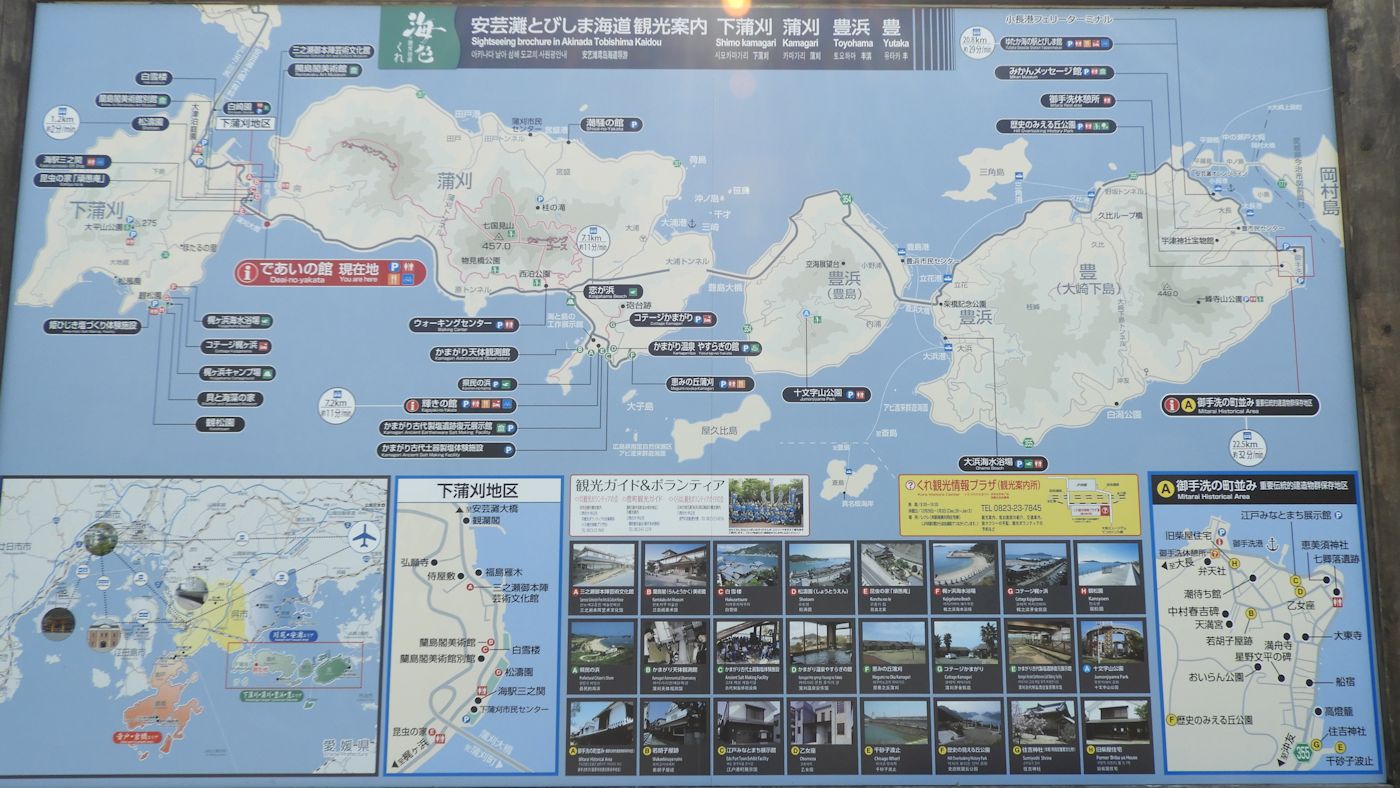
Task: Click the green icon on 梶ヶ浜キャンプ場 label
Action: coord(266,372)
